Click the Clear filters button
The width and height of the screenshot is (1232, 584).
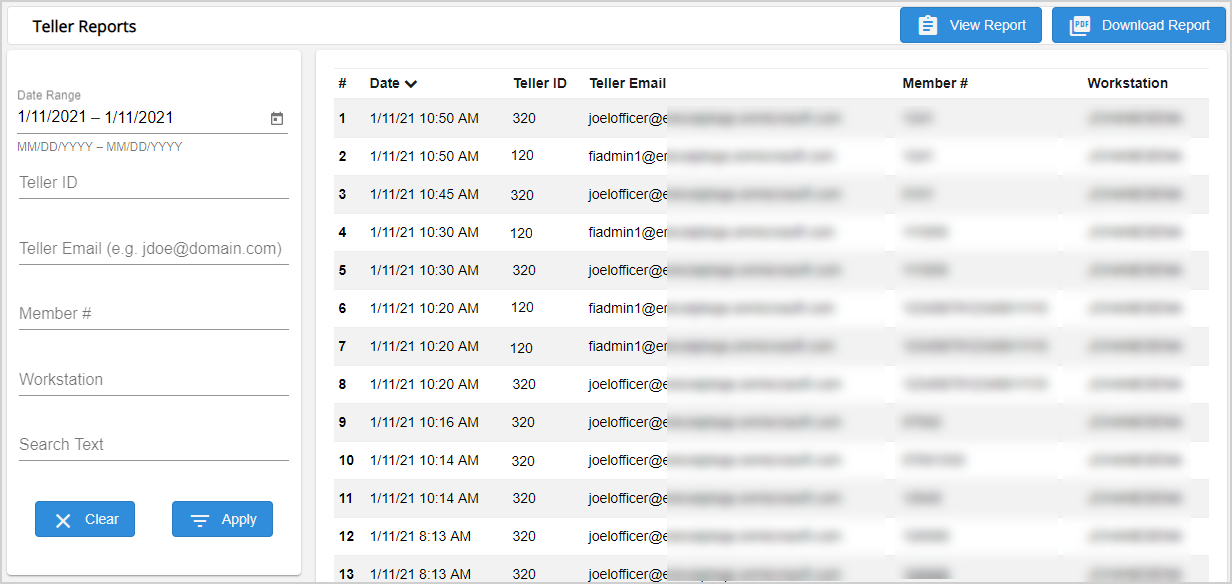tap(85, 519)
